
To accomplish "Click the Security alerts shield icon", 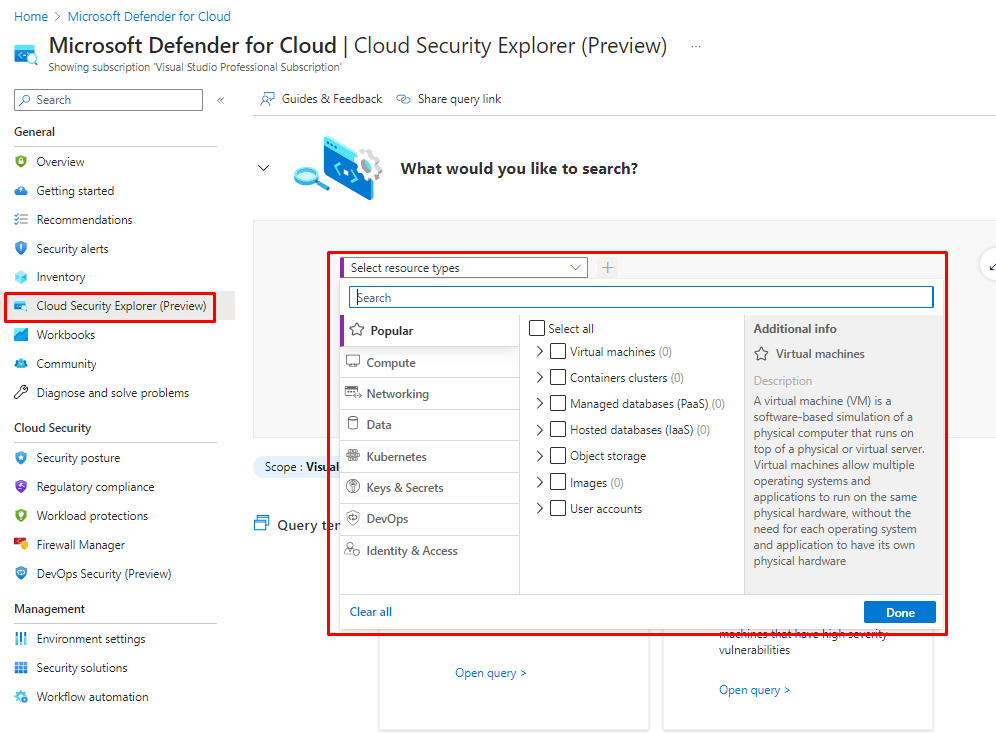I will click(x=21, y=248).
